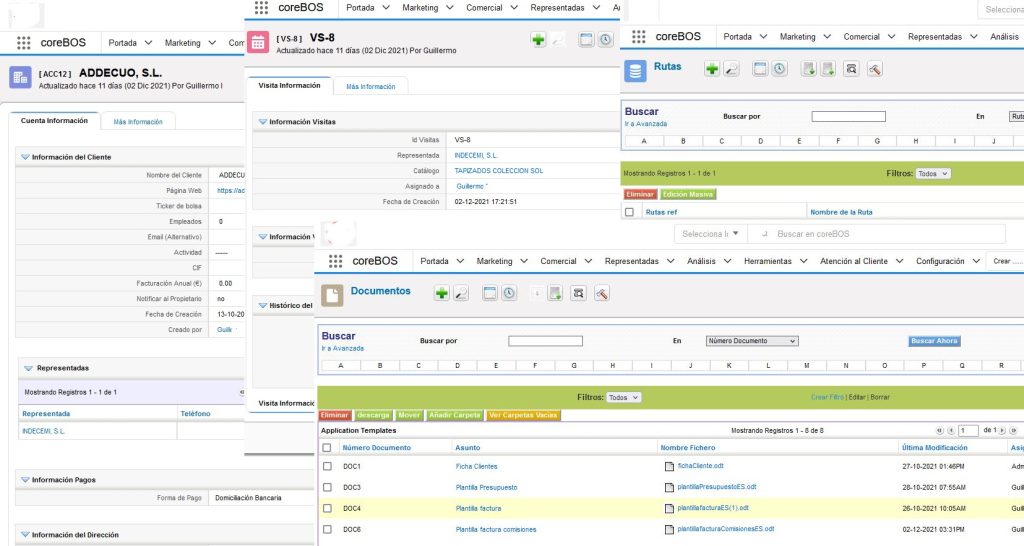Image resolution: width=1024 pixels, height=546 pixels.
Task: Open the app grid launcher beside coreBOS in Documentos
Action: (335, 261)
